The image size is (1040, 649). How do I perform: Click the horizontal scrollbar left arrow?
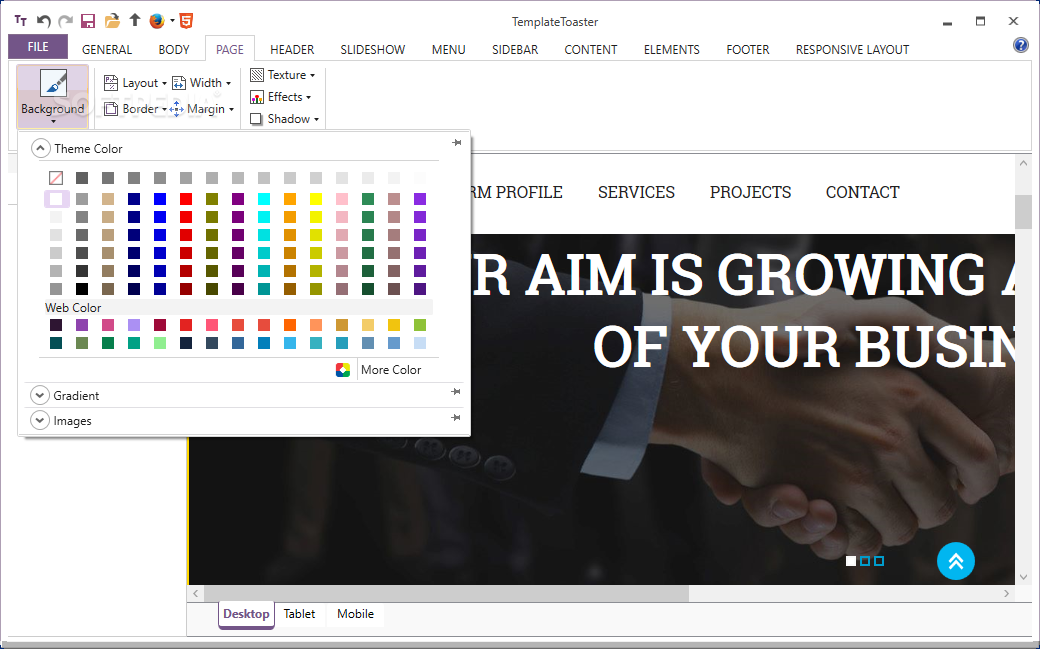pos(196,593)
